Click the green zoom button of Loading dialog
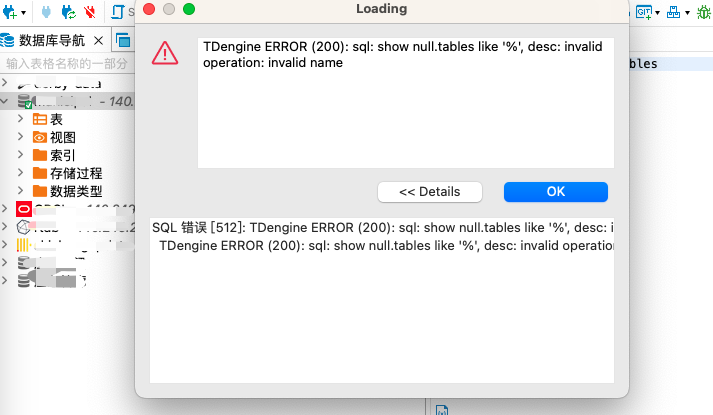The width and height of the screenshot is (713, 415). [x=189, y=9]
